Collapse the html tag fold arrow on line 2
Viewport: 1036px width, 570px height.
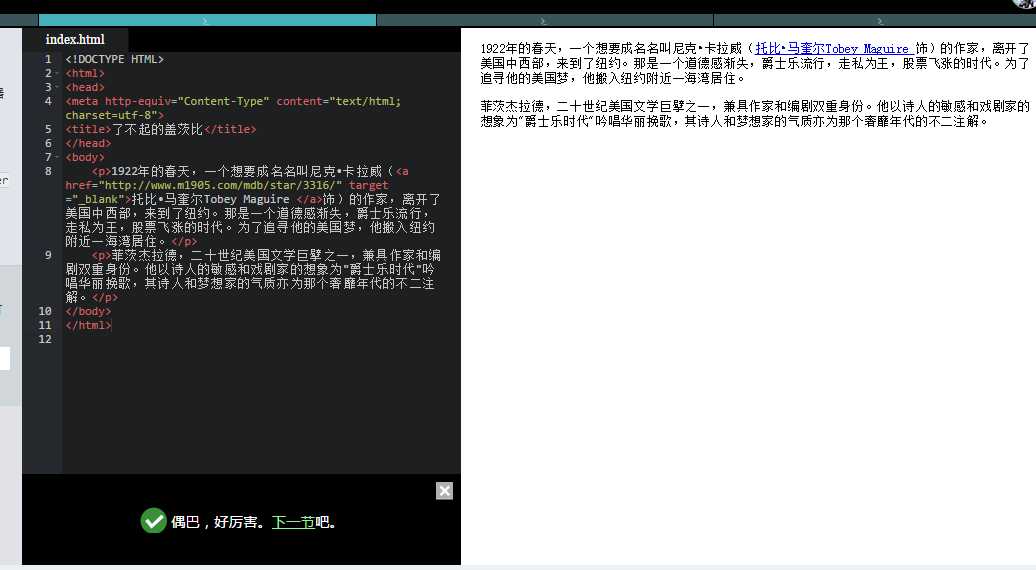click(57, 73)
